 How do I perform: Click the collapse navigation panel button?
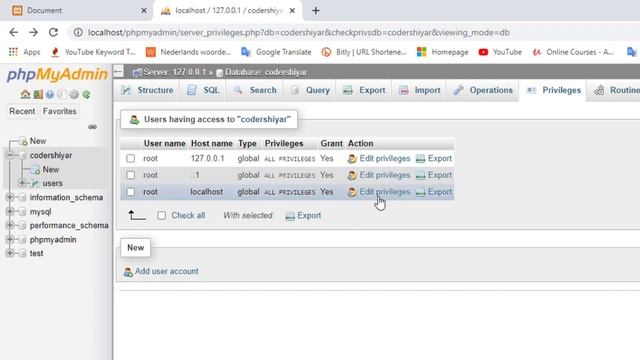tap(118, 72)
